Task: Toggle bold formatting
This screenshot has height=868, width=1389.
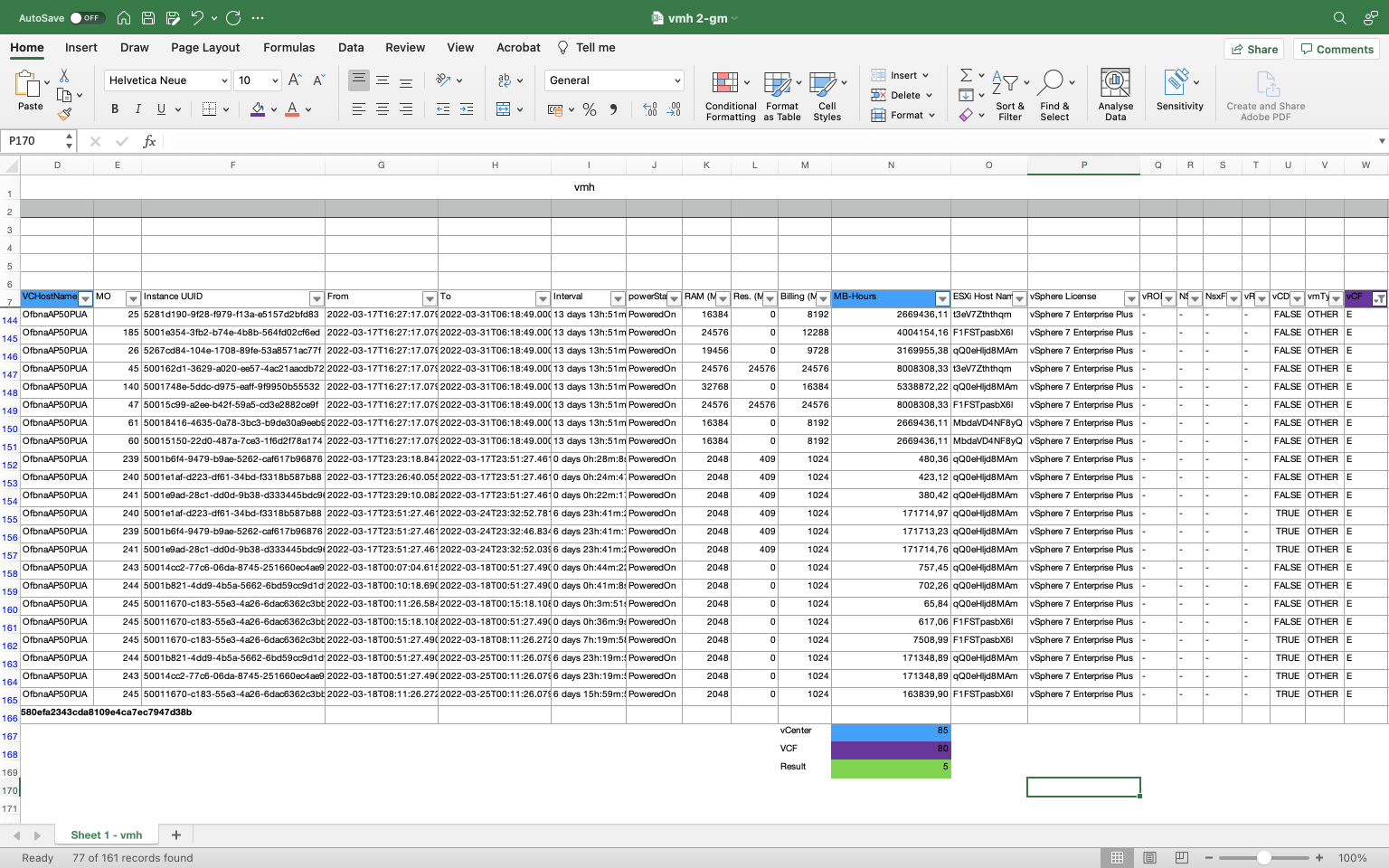Action: (x=114, y=108)
